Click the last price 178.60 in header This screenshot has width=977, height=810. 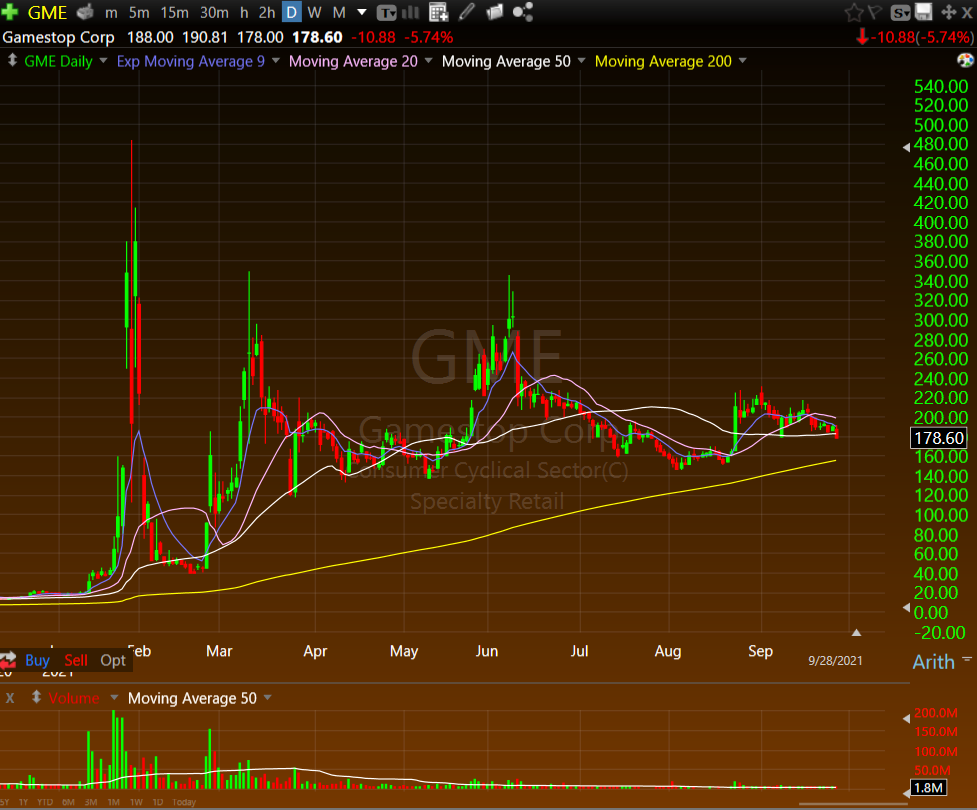click(317, 37)
